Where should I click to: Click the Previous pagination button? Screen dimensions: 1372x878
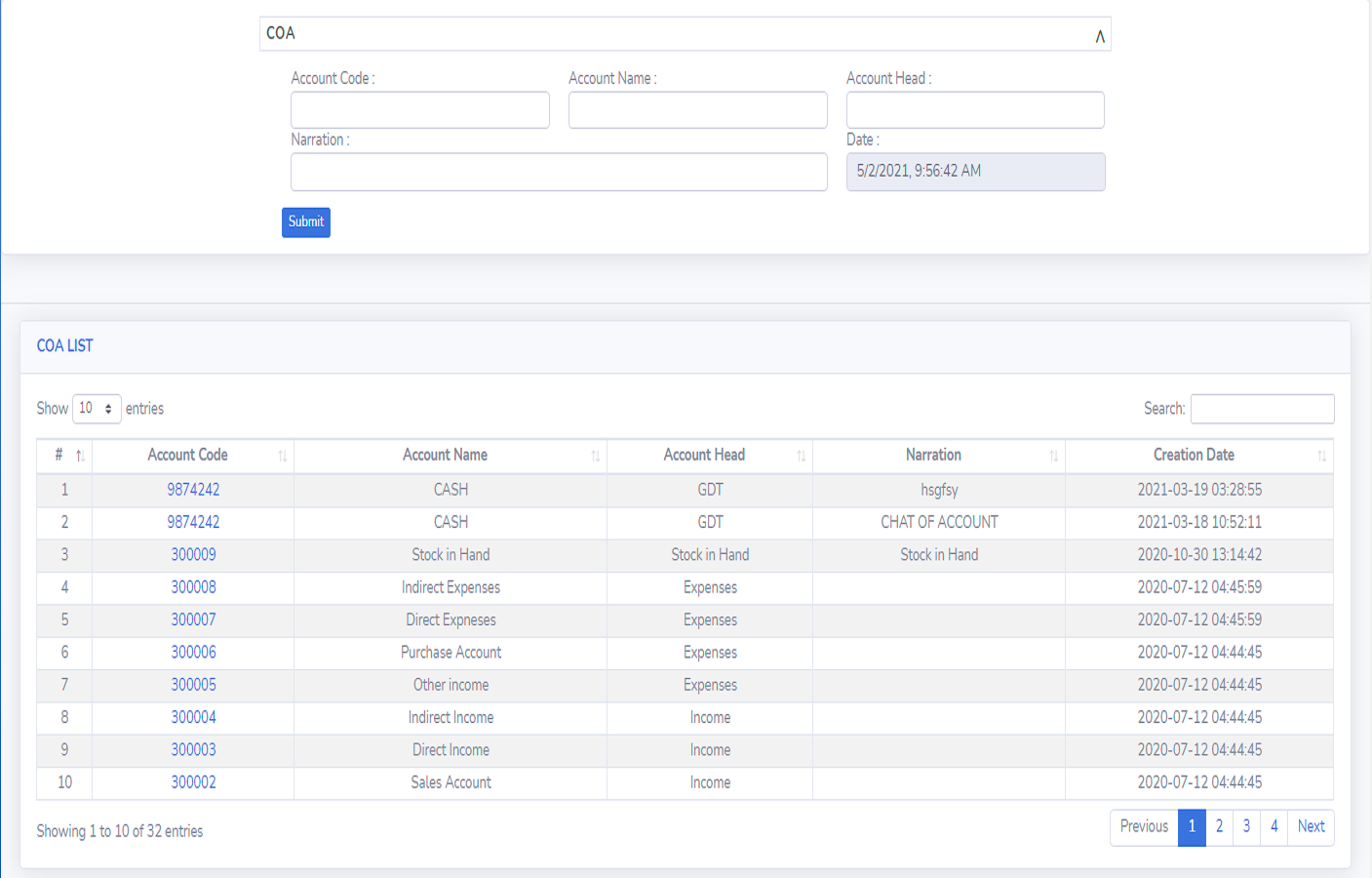pos(1144,827)
